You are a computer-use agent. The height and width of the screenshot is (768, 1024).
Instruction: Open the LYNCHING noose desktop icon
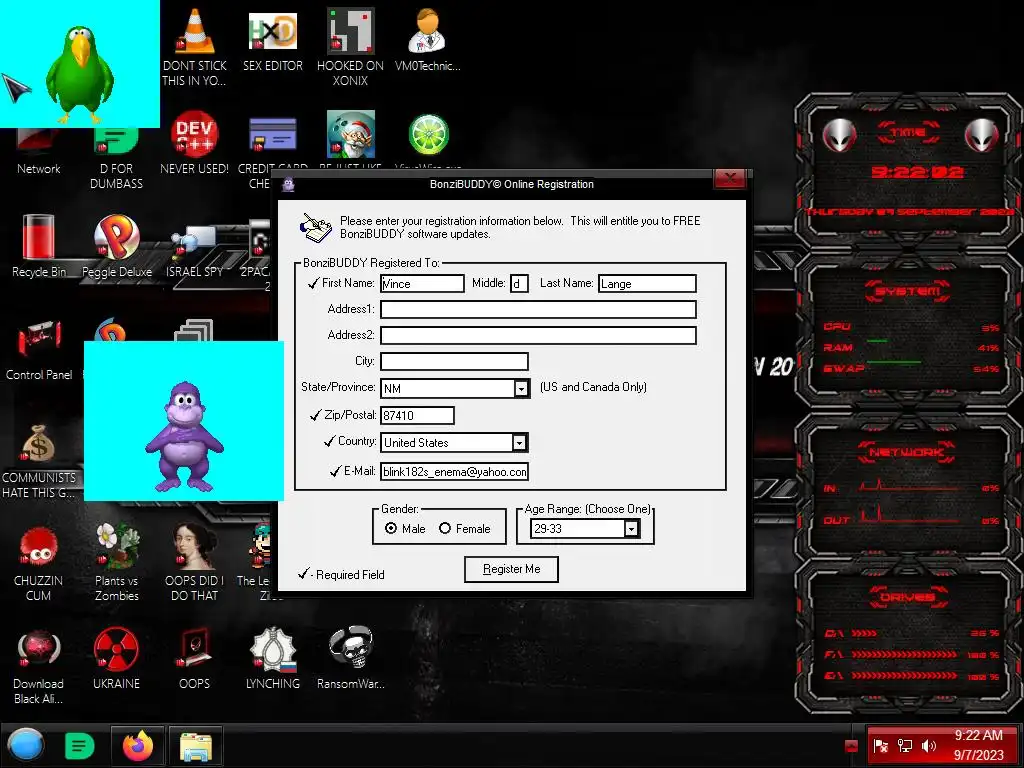[x=273, y=649]
